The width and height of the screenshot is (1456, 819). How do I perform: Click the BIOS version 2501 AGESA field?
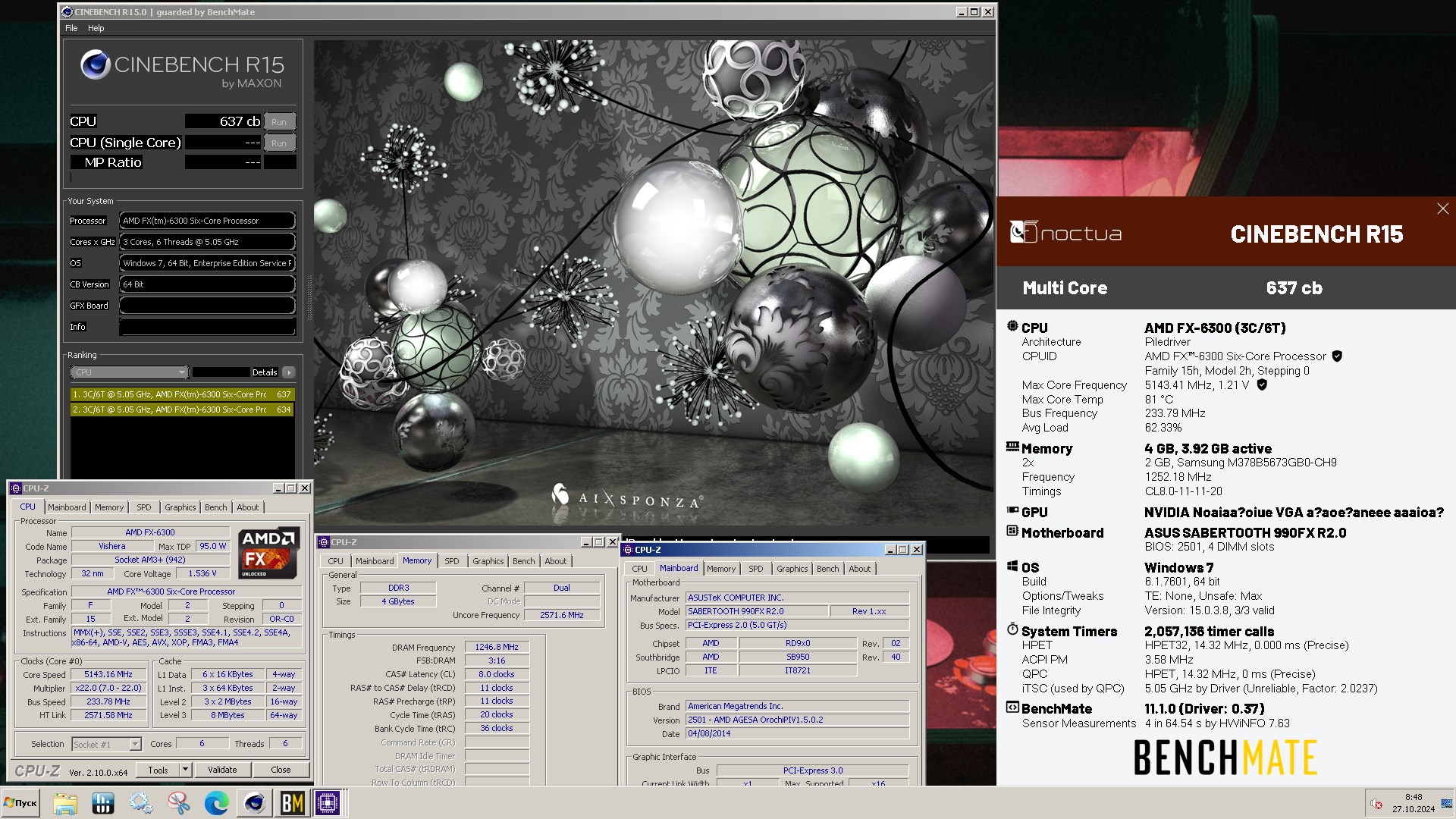click(x=797, y=720)
